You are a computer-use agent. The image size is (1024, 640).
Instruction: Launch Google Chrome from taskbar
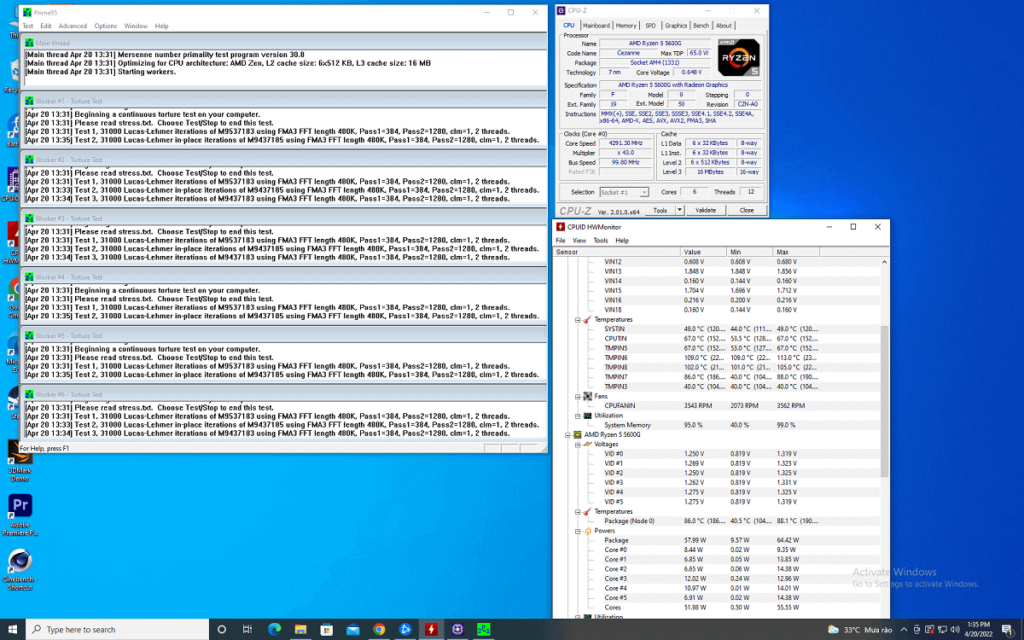tap(379, 629)
